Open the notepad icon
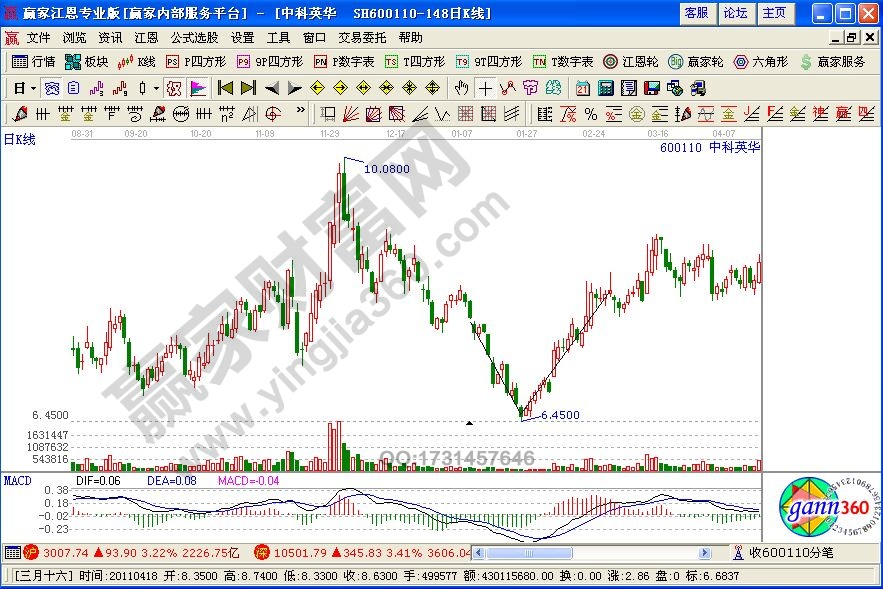The height and width of the screenshot is (589, 883). (x=628, y=88)
